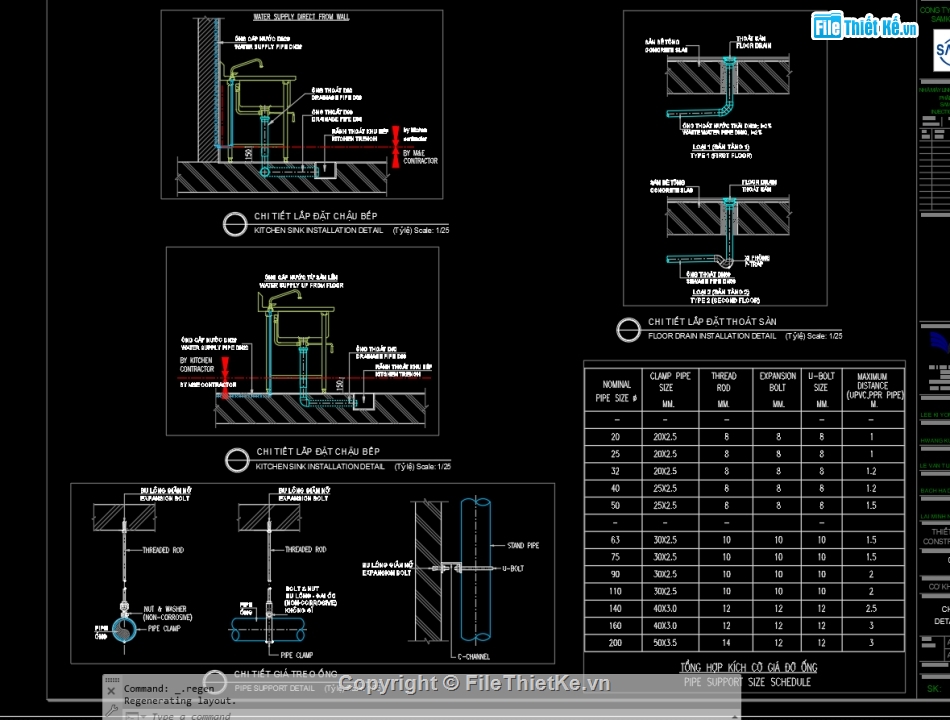Select nominal pipe size cell '63'
Image resolution: width=950 pixels, height=720 pixels.
click(615, 540)
